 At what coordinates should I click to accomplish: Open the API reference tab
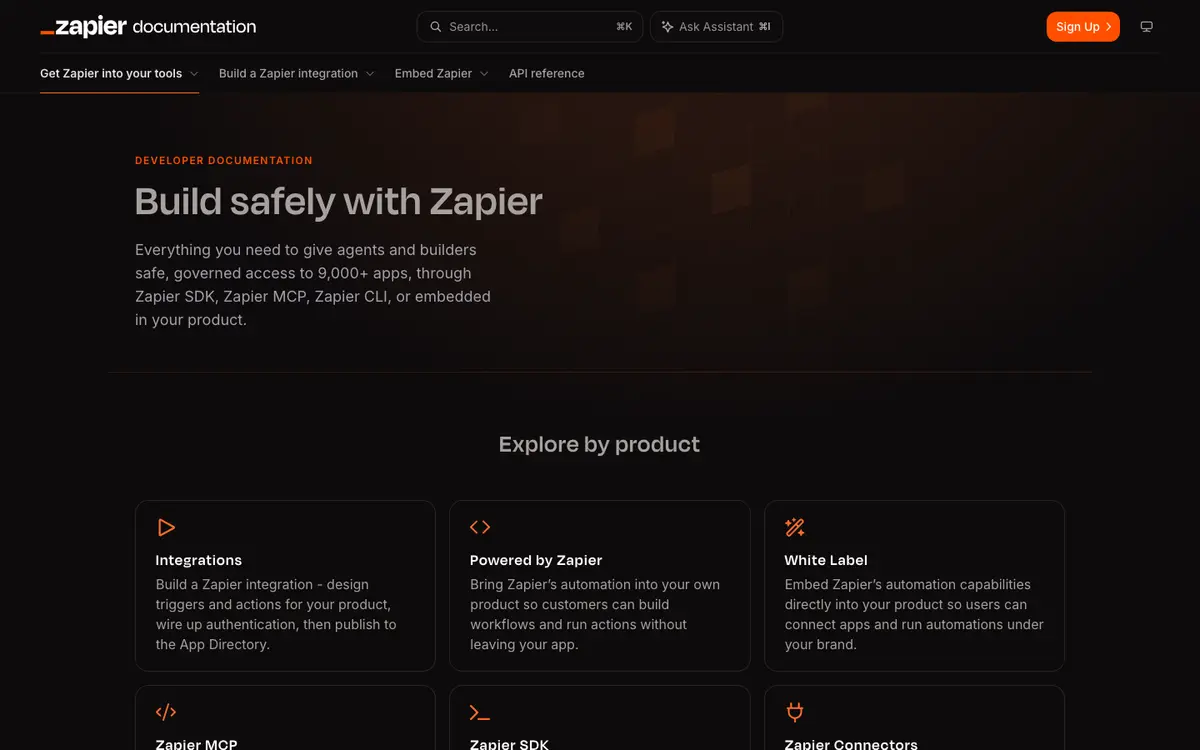[x=546, y=74]
